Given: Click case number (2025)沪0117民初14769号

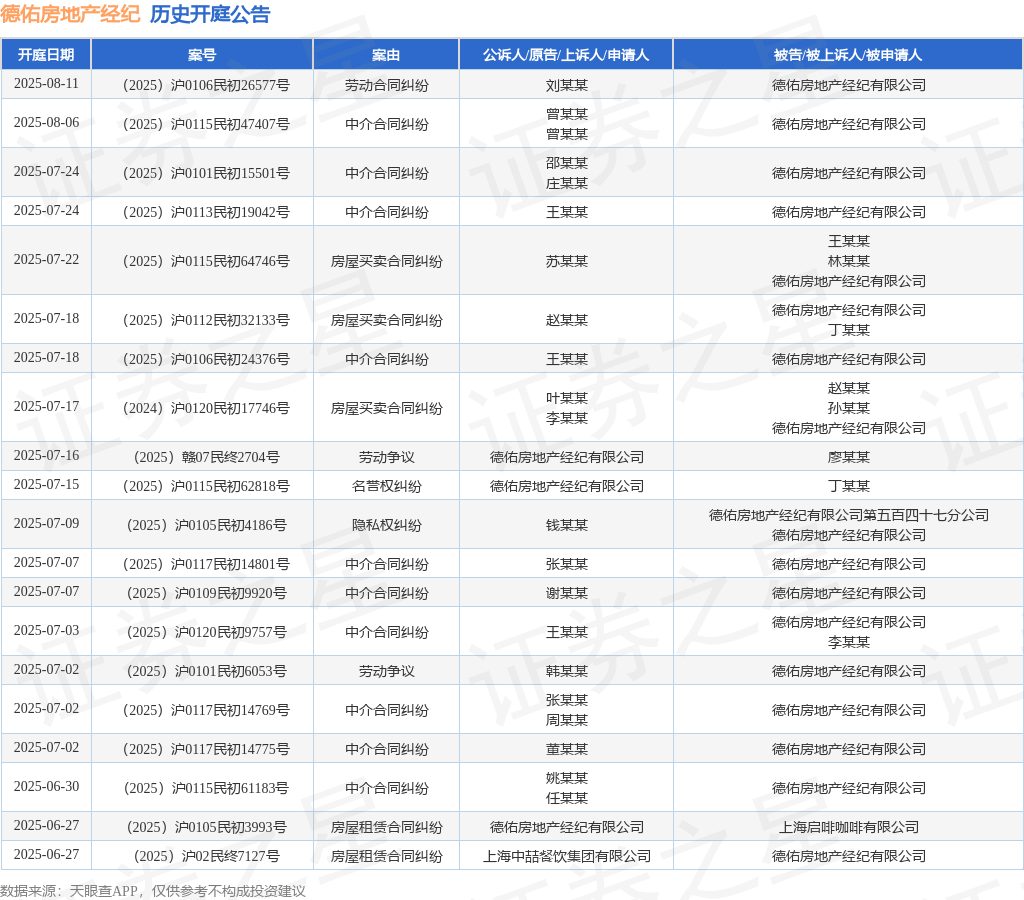Looking at the screenshot, I should click(206, 710).
